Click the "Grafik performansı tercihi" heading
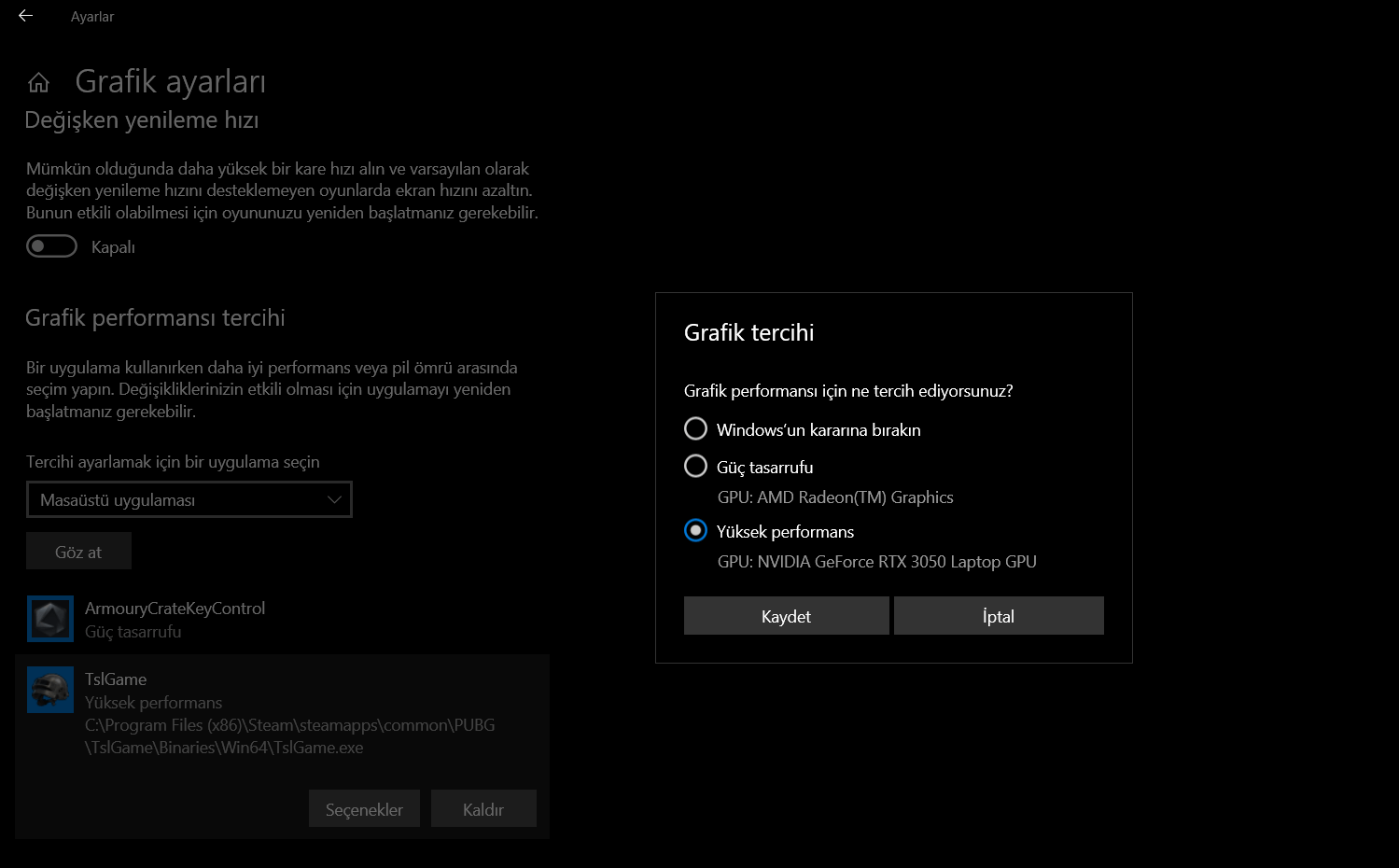The height and width of the screenshot is (868, 1399). pyautogui.click(x=155, y=317)
